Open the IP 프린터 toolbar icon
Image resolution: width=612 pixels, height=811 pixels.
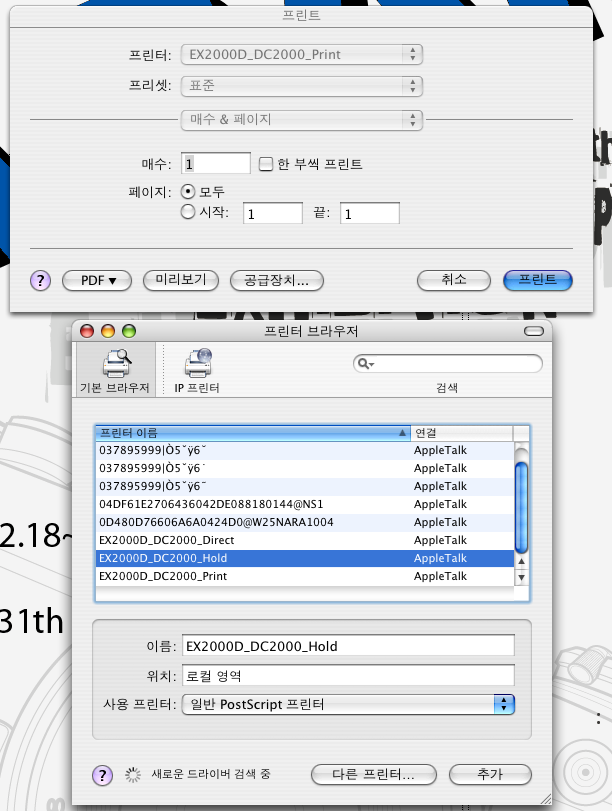pyautogui.click(x=197, y=367)
